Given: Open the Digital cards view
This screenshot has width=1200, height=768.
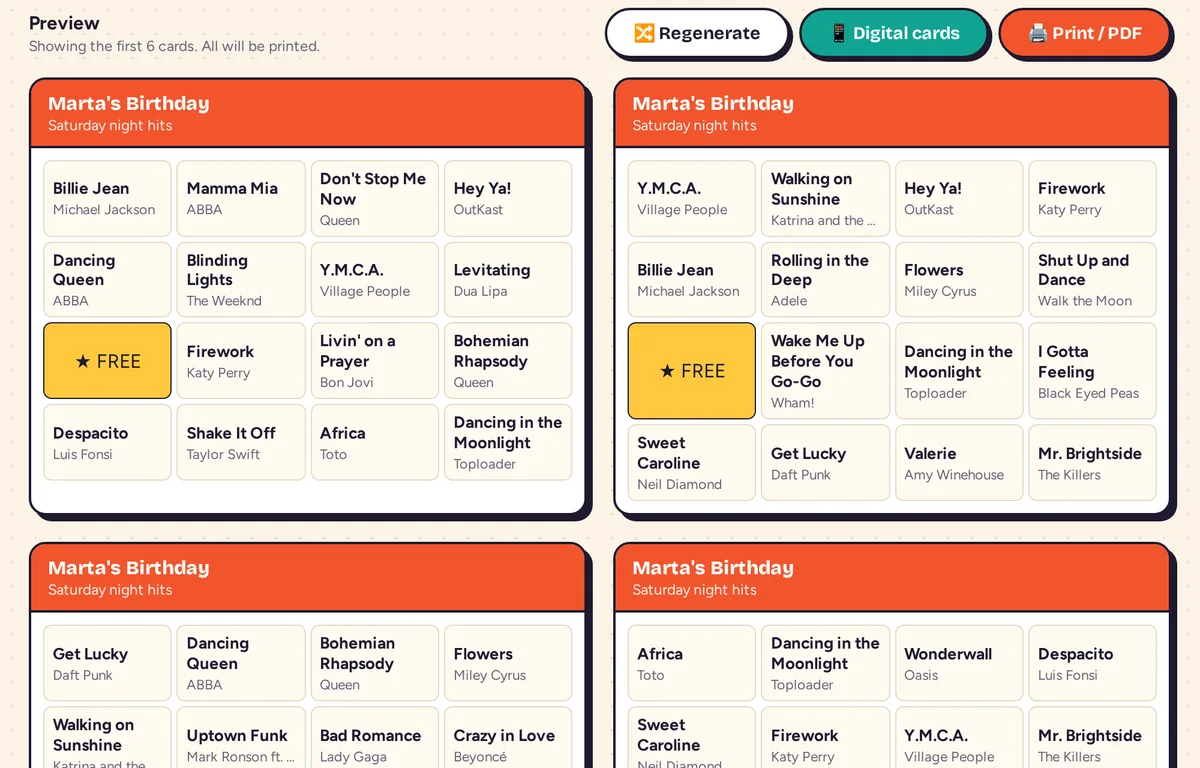Looking at the screenshot, I should (x=894, y=33).
